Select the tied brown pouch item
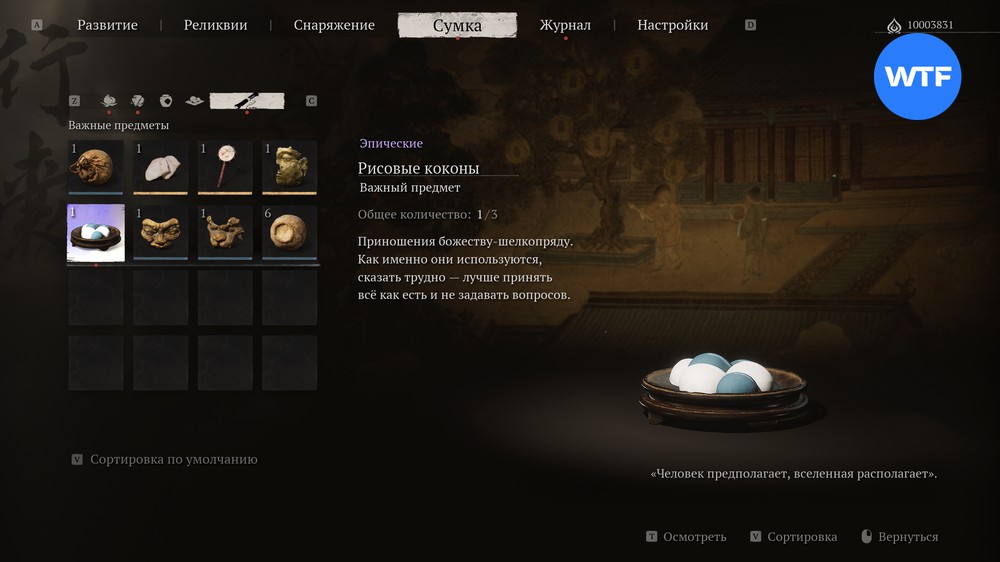 (96, 167)
